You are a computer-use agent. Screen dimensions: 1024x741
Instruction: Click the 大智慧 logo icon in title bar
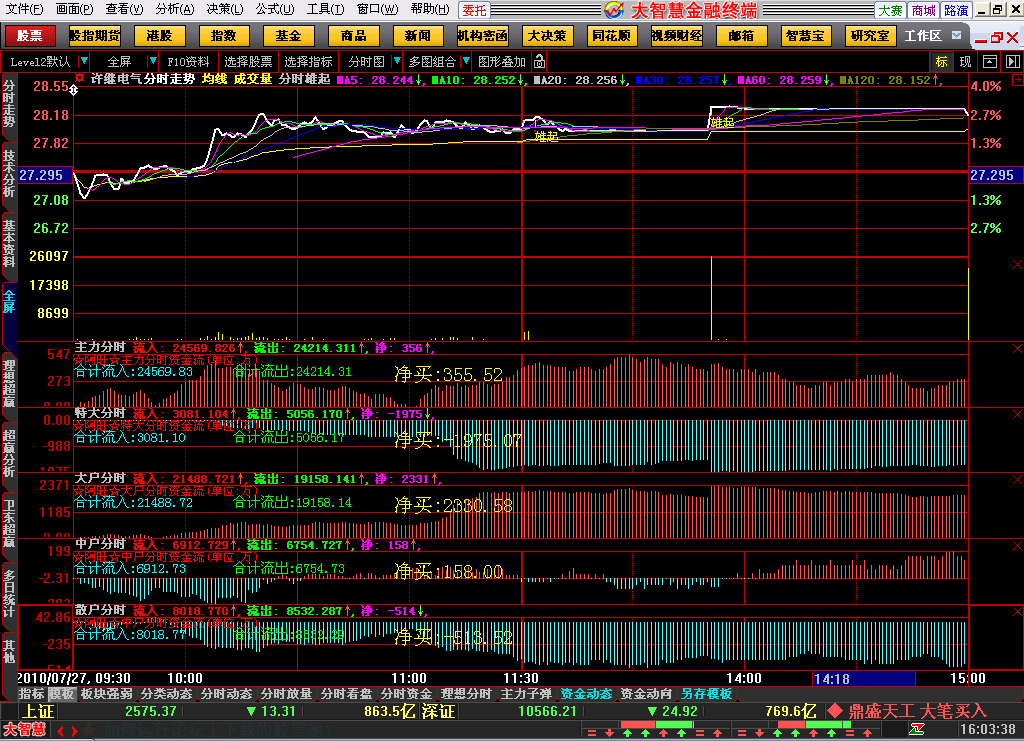point(614,10)
